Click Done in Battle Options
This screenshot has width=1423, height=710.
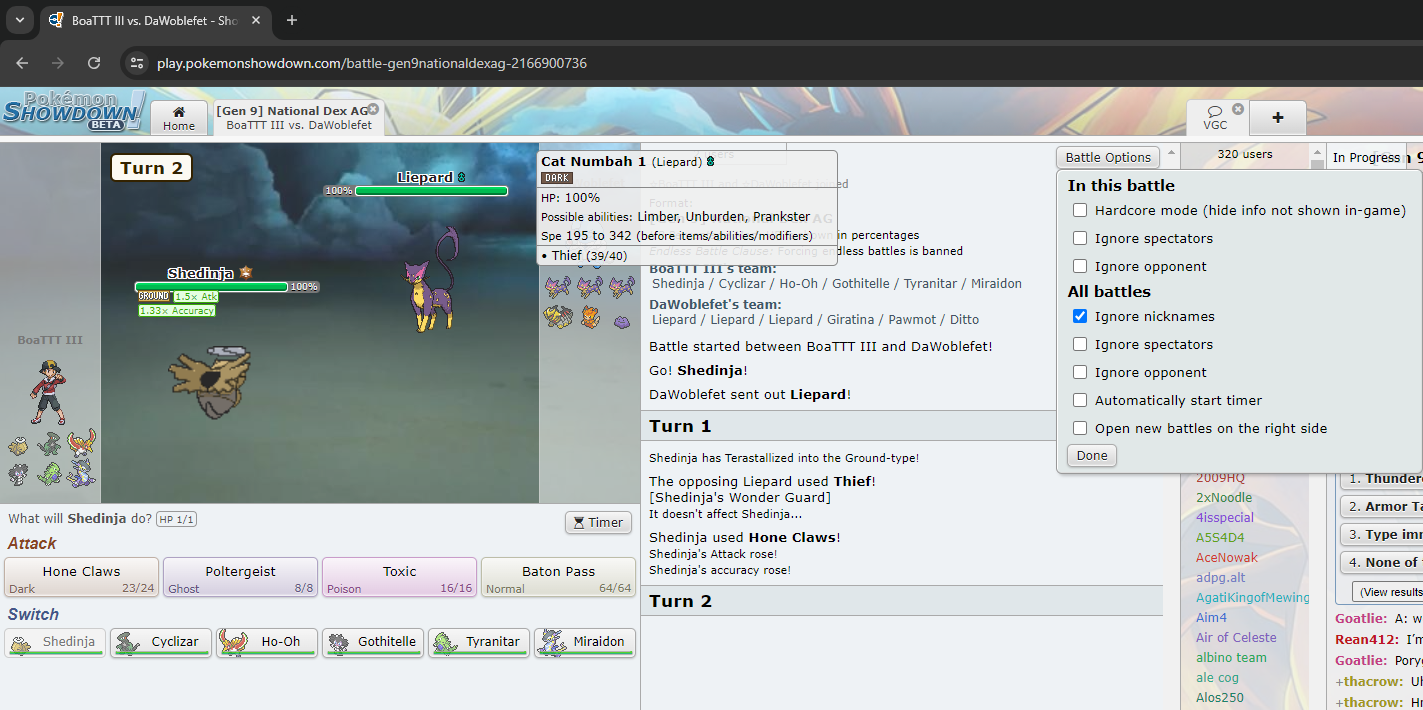[x=1092, y=455]
